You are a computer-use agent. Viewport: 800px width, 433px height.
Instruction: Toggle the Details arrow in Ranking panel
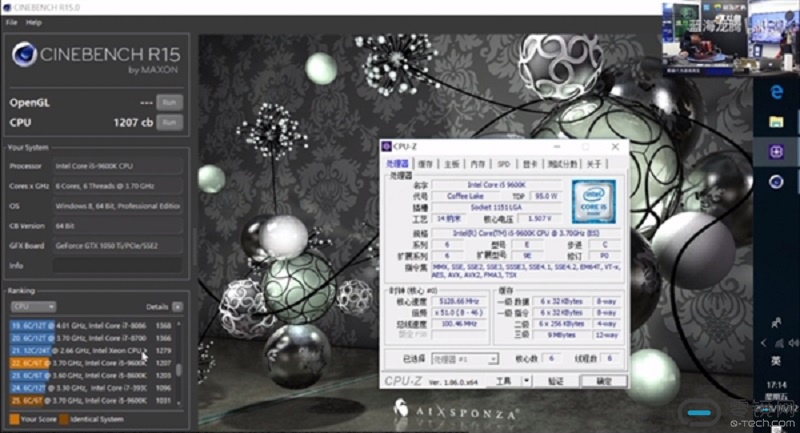(178, 306)
